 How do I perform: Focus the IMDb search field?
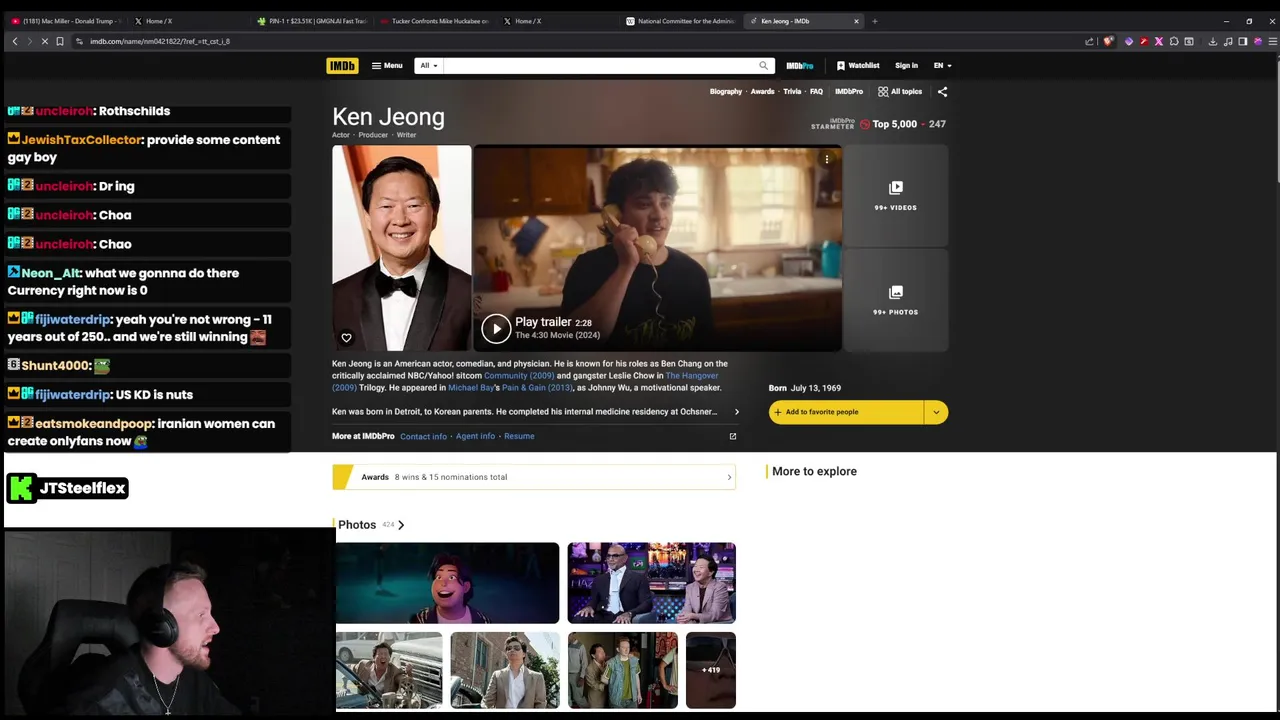click(598, 66)
